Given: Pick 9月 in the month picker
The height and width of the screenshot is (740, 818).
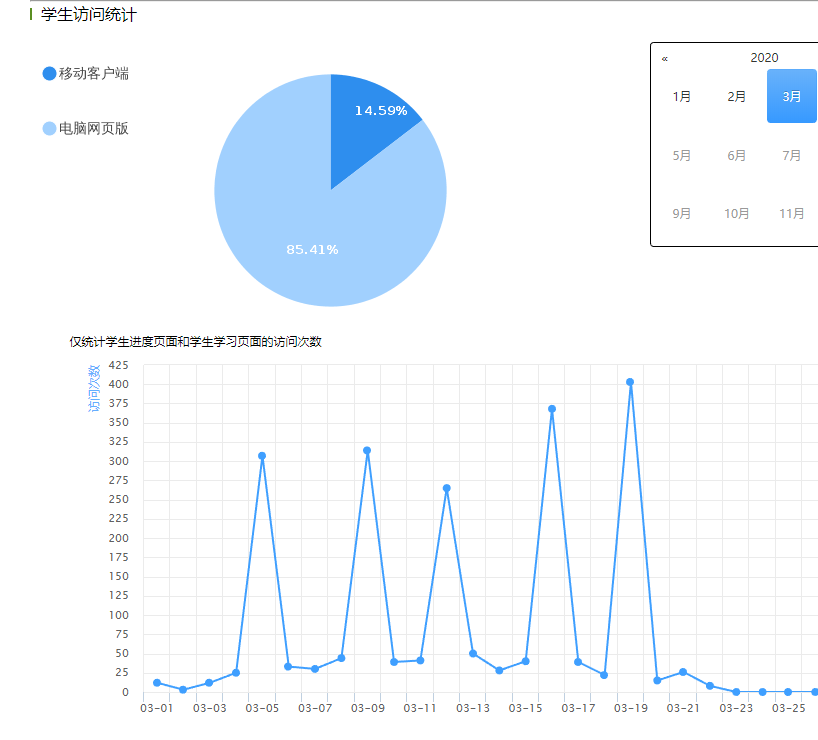Looking at the screenshot, I should click(682, 213).
